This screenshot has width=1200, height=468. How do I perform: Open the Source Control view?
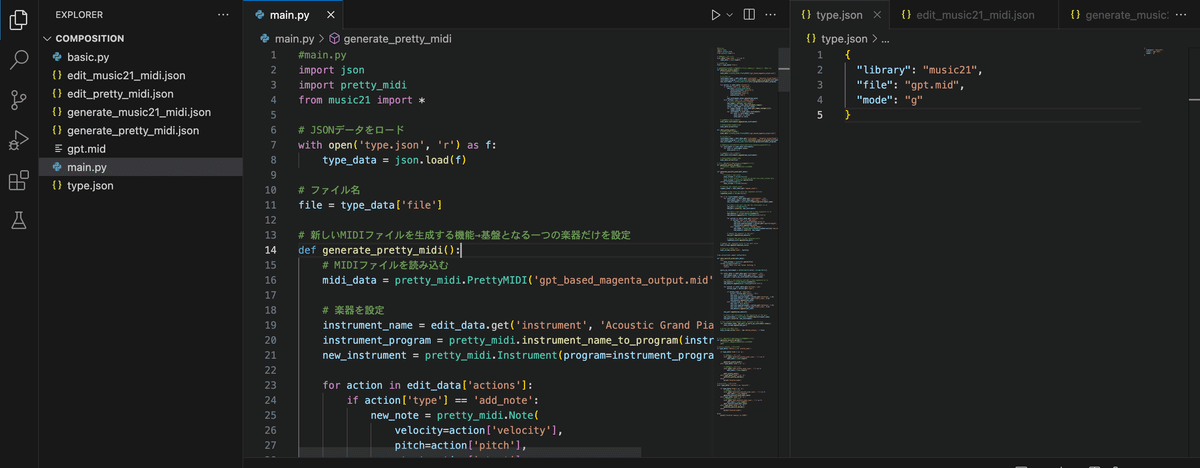[18, 99]
